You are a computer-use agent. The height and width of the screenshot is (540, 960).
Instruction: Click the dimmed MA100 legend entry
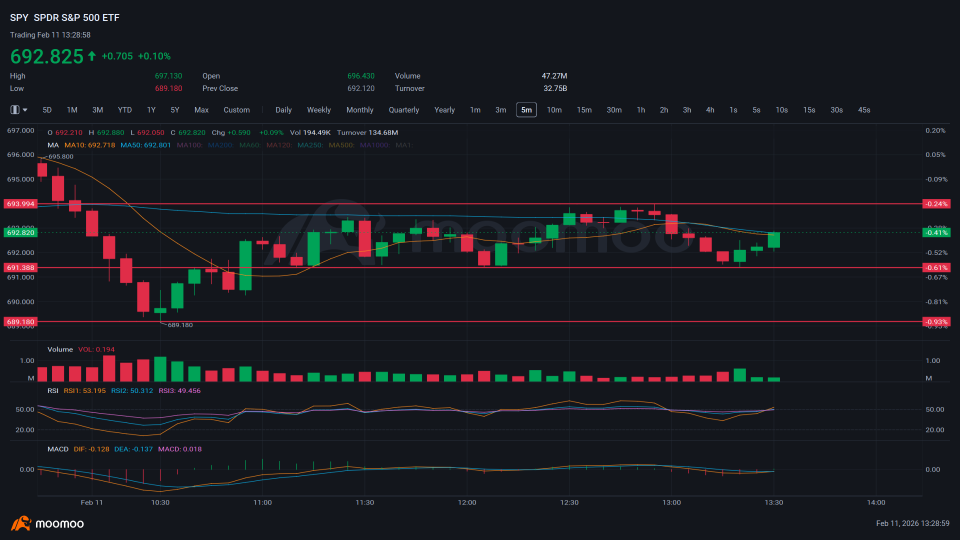click(x=189, y=146)
